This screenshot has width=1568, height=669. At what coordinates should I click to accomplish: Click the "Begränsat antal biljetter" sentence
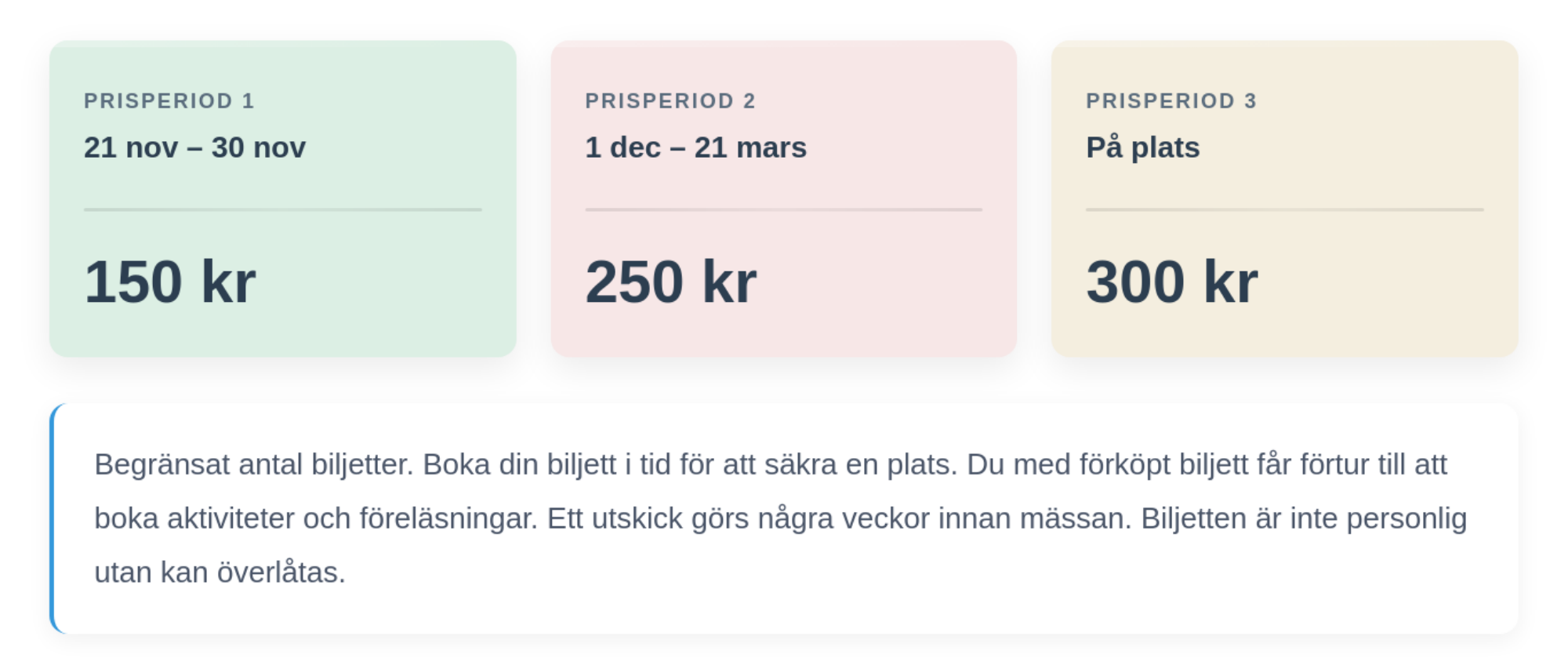[x=252, y=464]
